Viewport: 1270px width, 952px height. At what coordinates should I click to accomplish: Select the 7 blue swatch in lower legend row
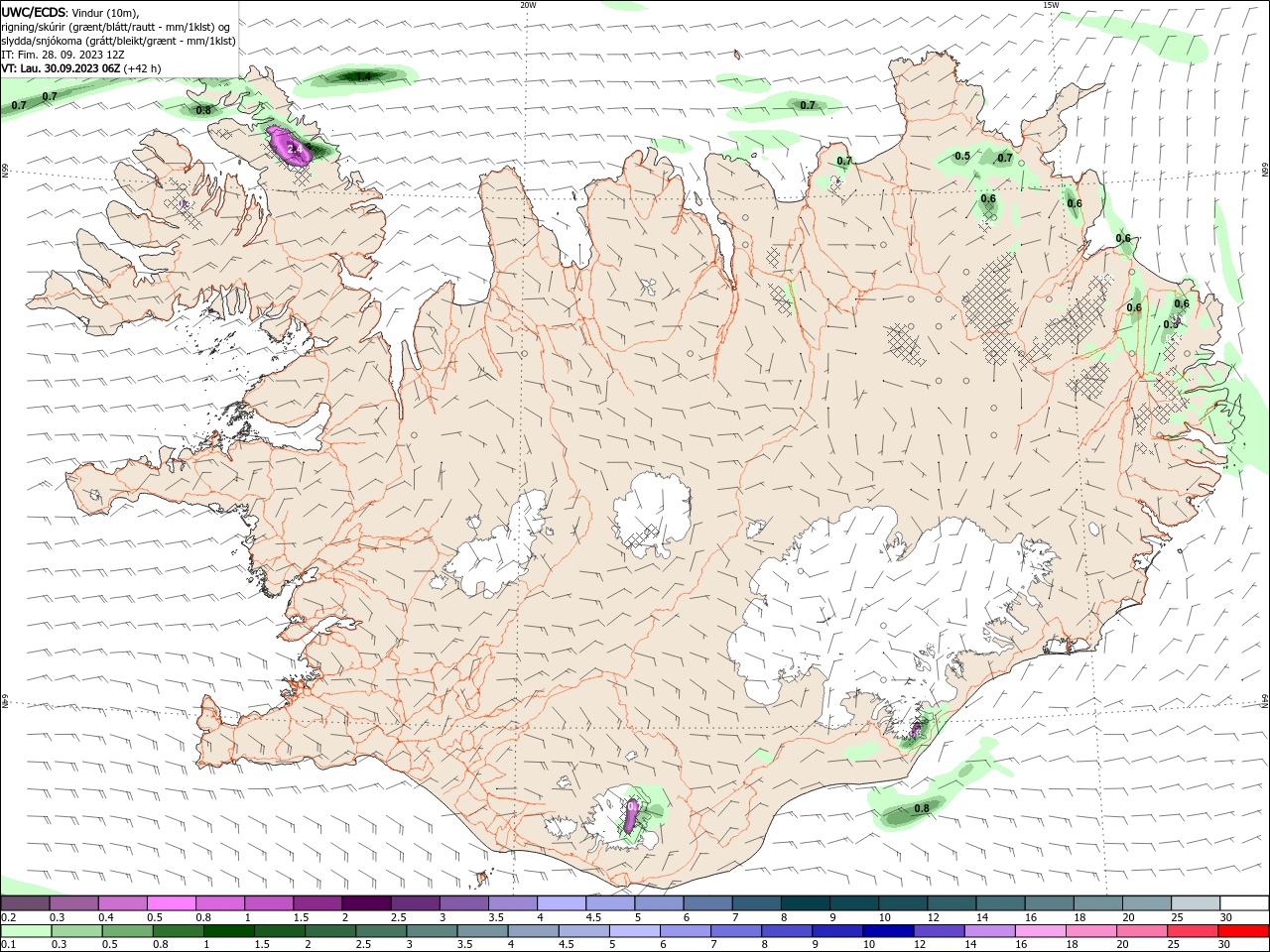[x=735, y=931]
